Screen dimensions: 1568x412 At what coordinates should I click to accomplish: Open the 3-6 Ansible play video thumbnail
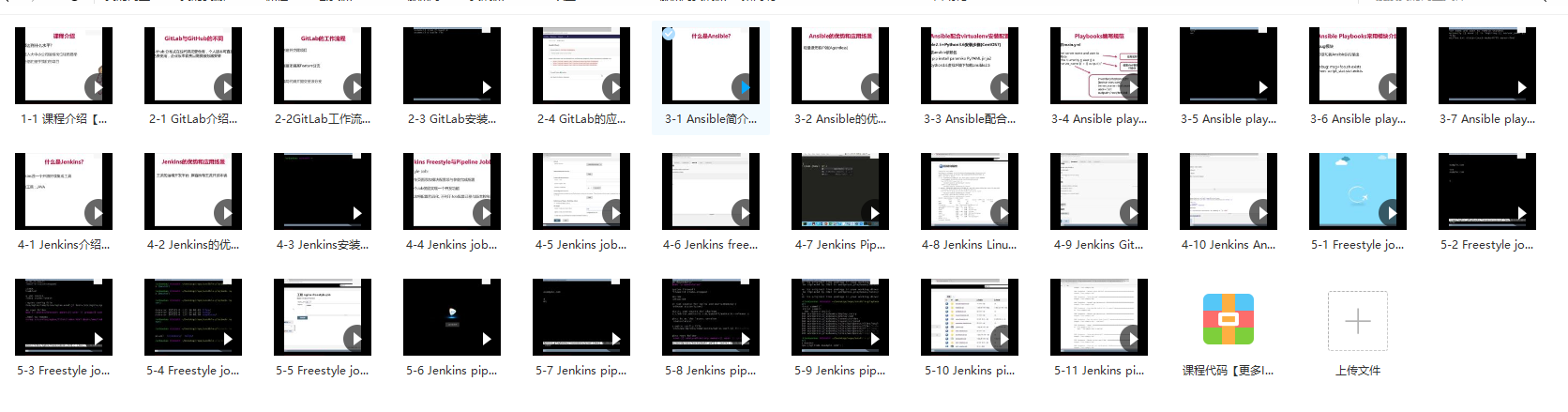pos(1358,65)
